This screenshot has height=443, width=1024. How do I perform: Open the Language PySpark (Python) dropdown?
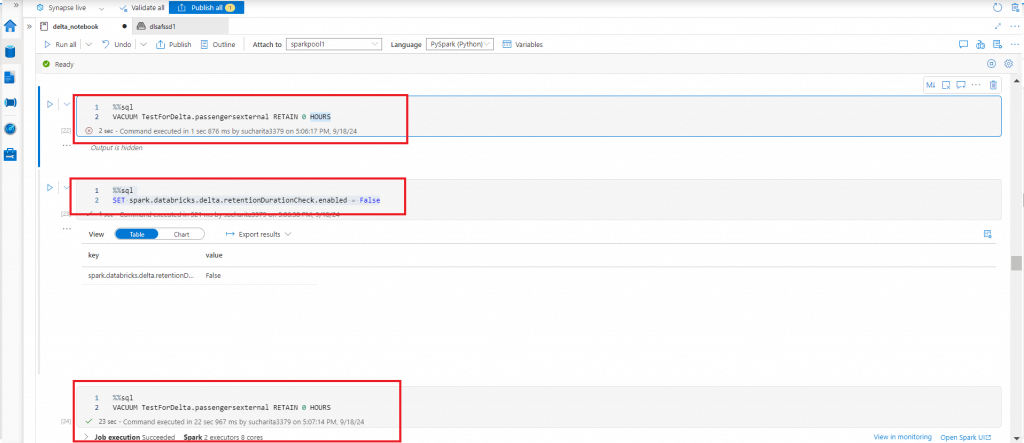pos(460,44)
